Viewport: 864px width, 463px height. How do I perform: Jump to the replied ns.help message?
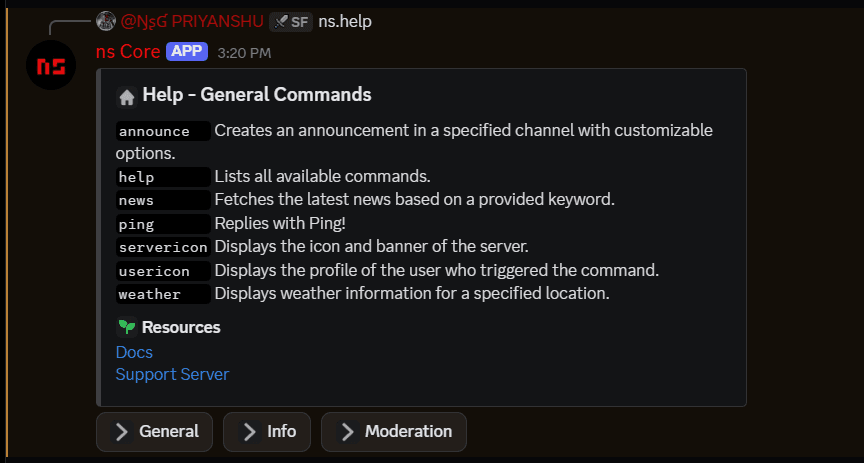point(345,21)
